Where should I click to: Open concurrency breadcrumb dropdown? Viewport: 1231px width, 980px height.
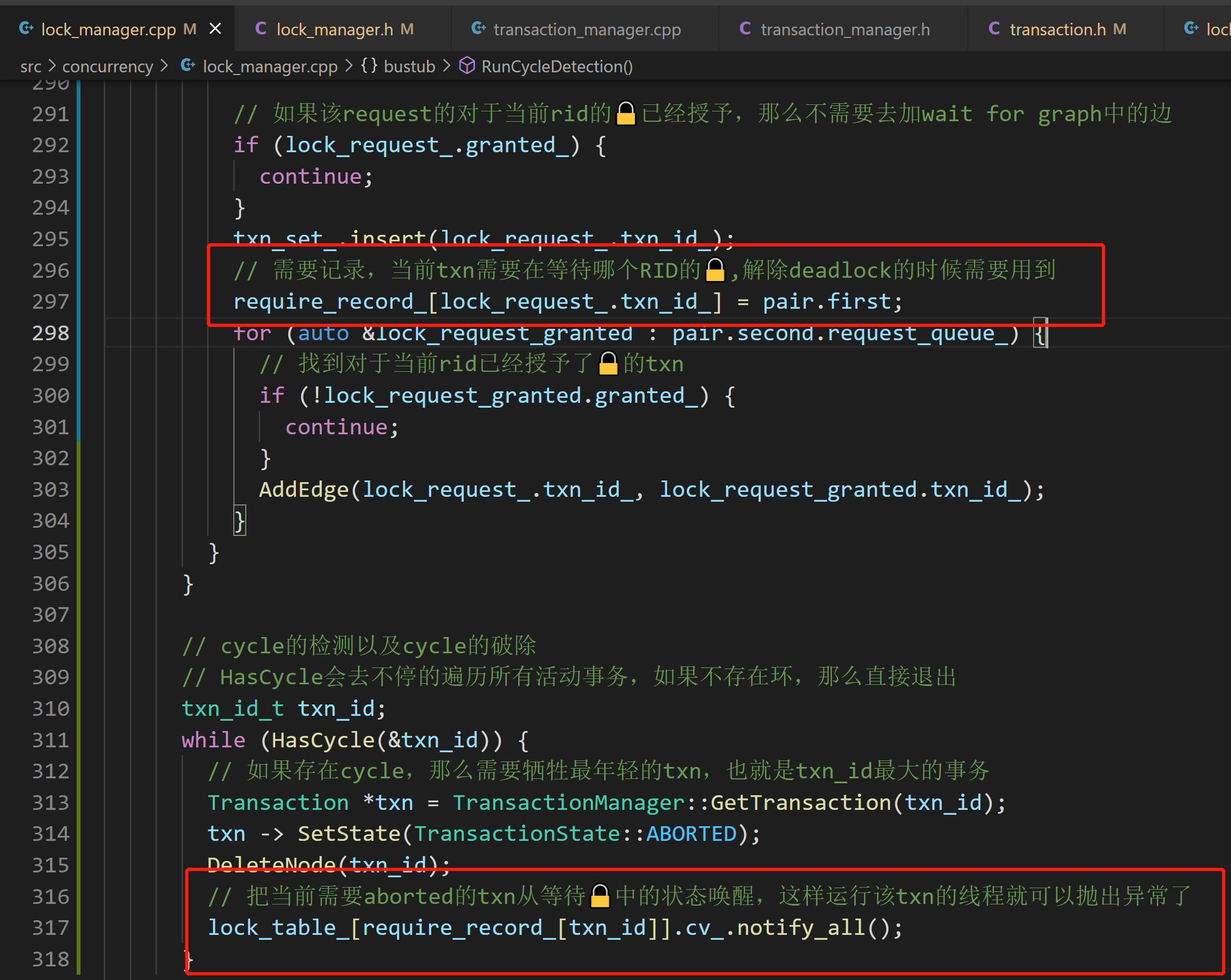(107, 67)
